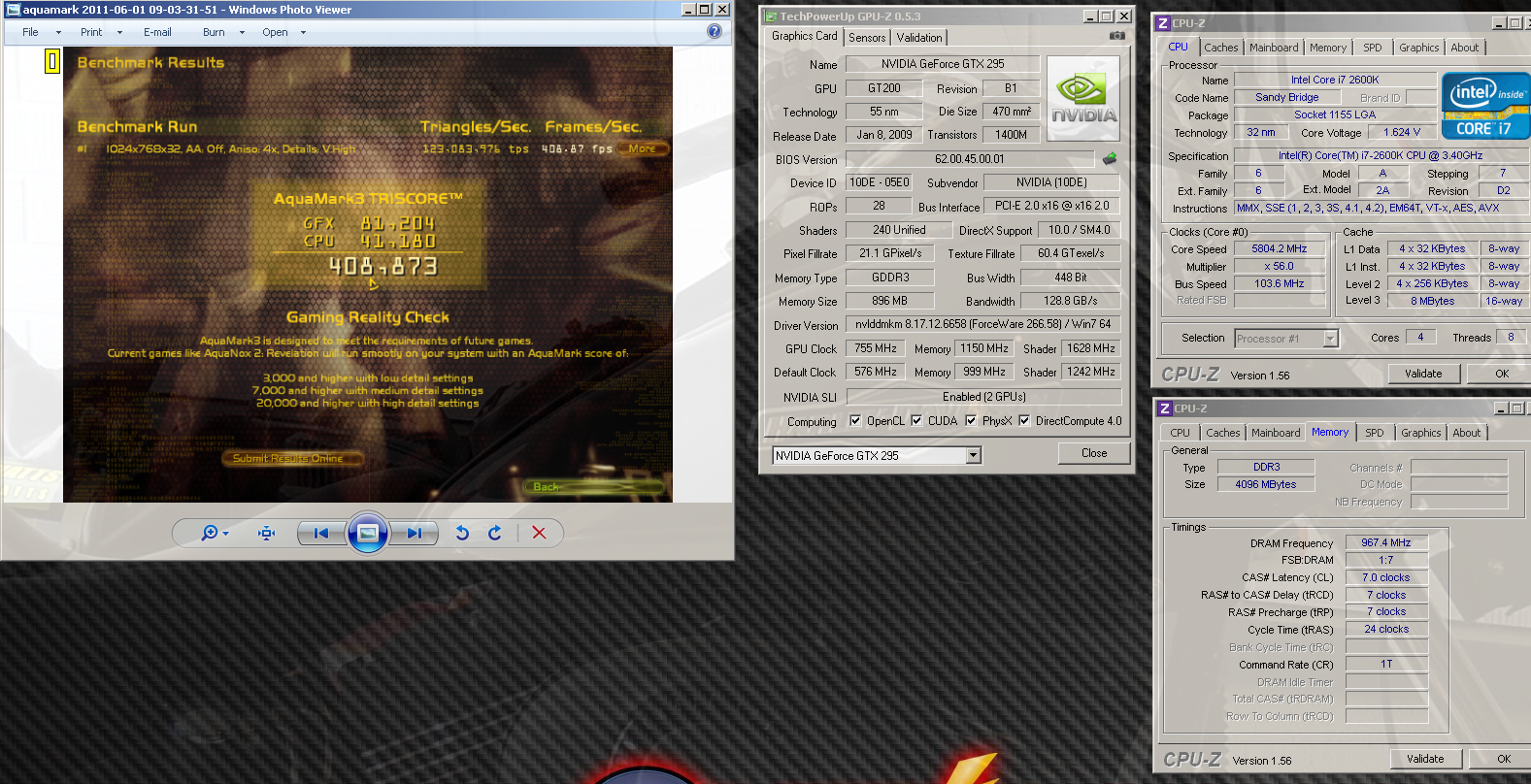
Task: Go to next photo
Action: point(415,533)
